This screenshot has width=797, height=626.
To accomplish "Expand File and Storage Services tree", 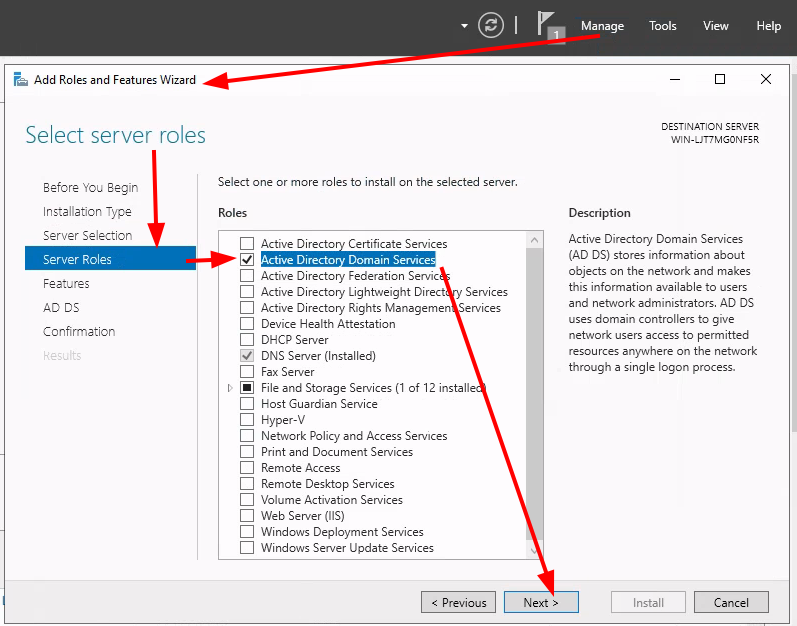I will pos(230,388).
